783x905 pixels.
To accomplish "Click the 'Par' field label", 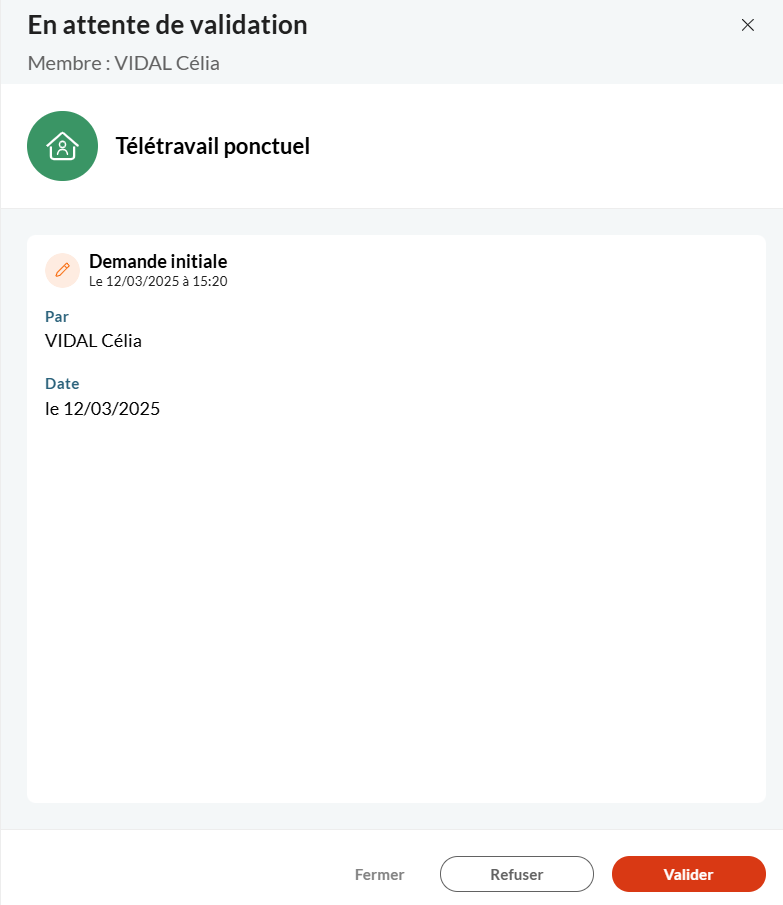I will pyautogui.click(x=57, y=316).
